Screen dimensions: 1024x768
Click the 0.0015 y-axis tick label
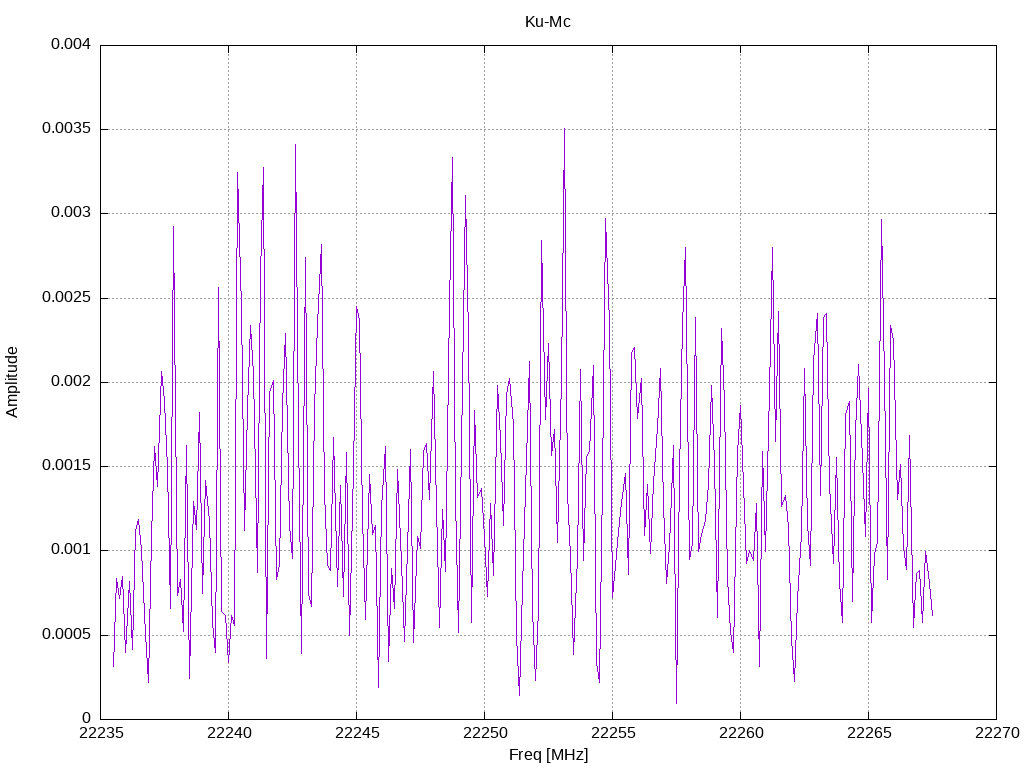pos(67,466)
